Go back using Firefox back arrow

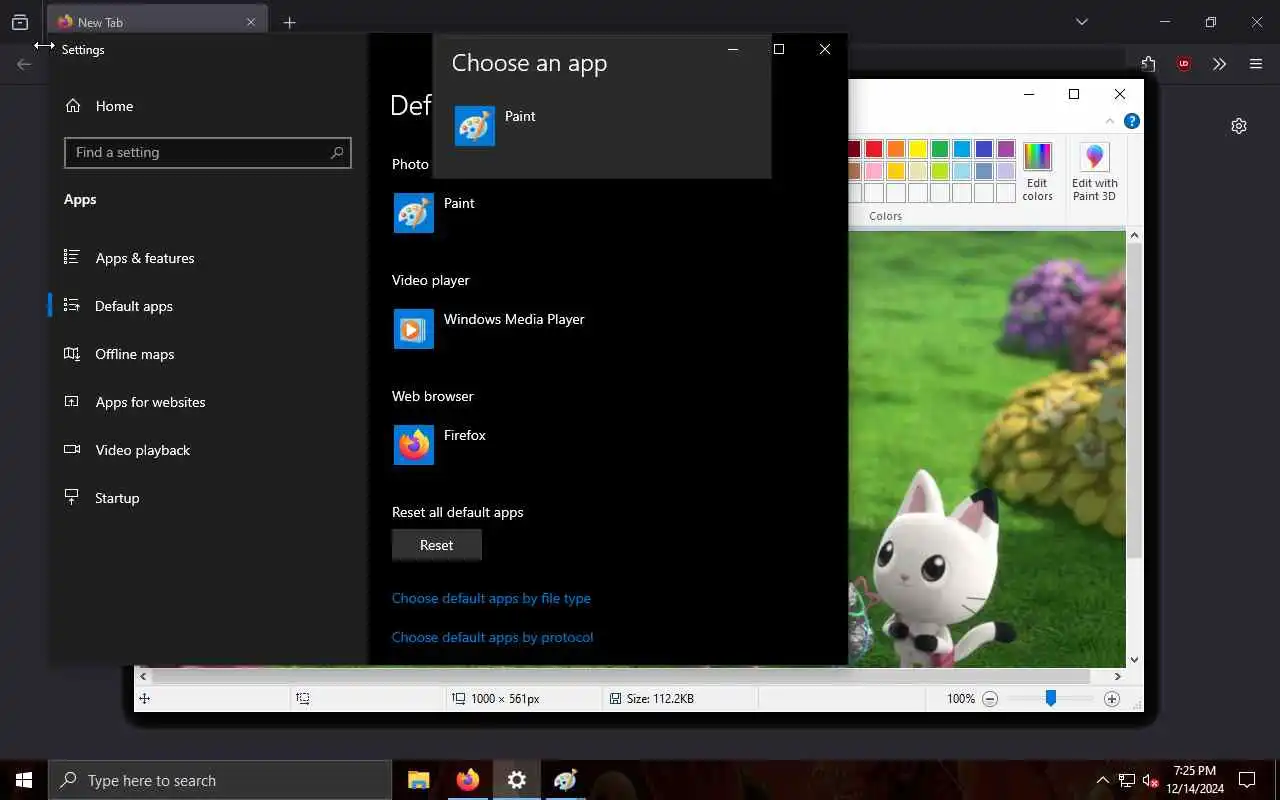(24, 64)
